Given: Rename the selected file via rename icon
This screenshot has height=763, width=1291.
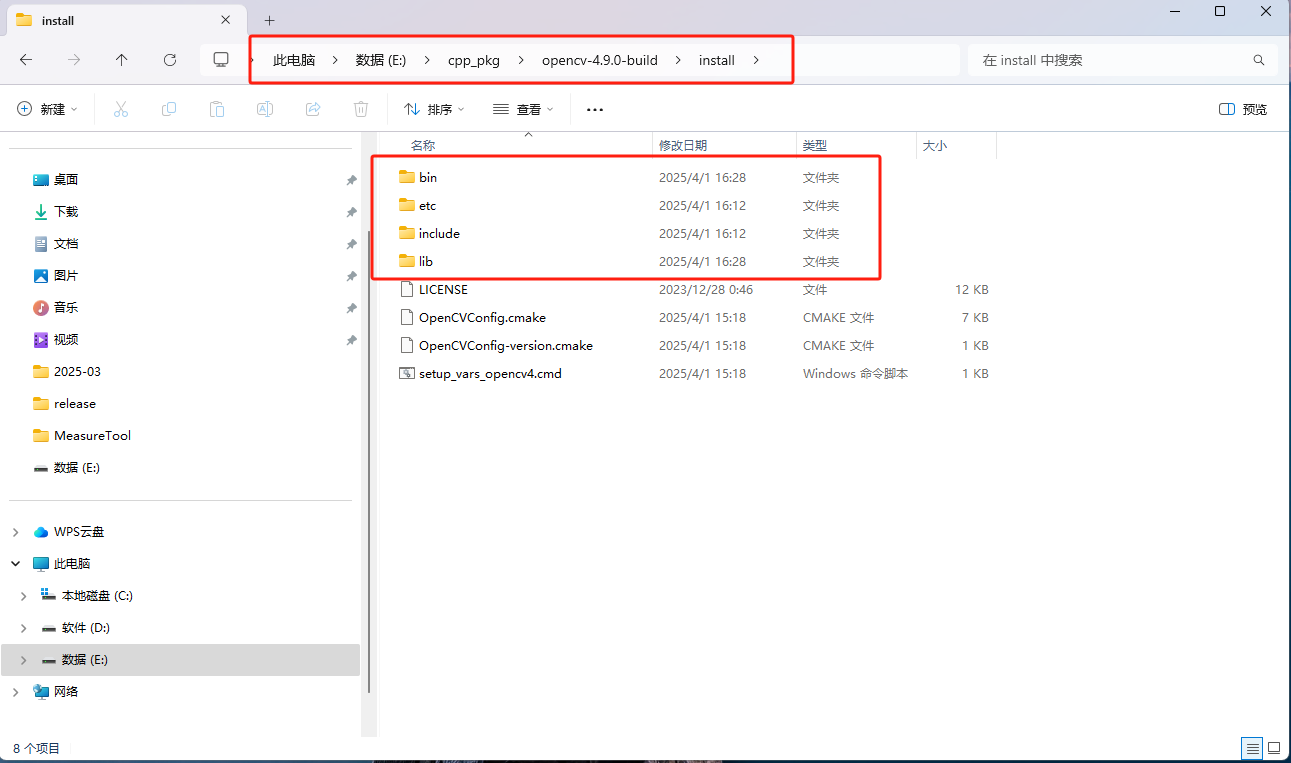Looking at the screenshot, I should coord(265,109).
